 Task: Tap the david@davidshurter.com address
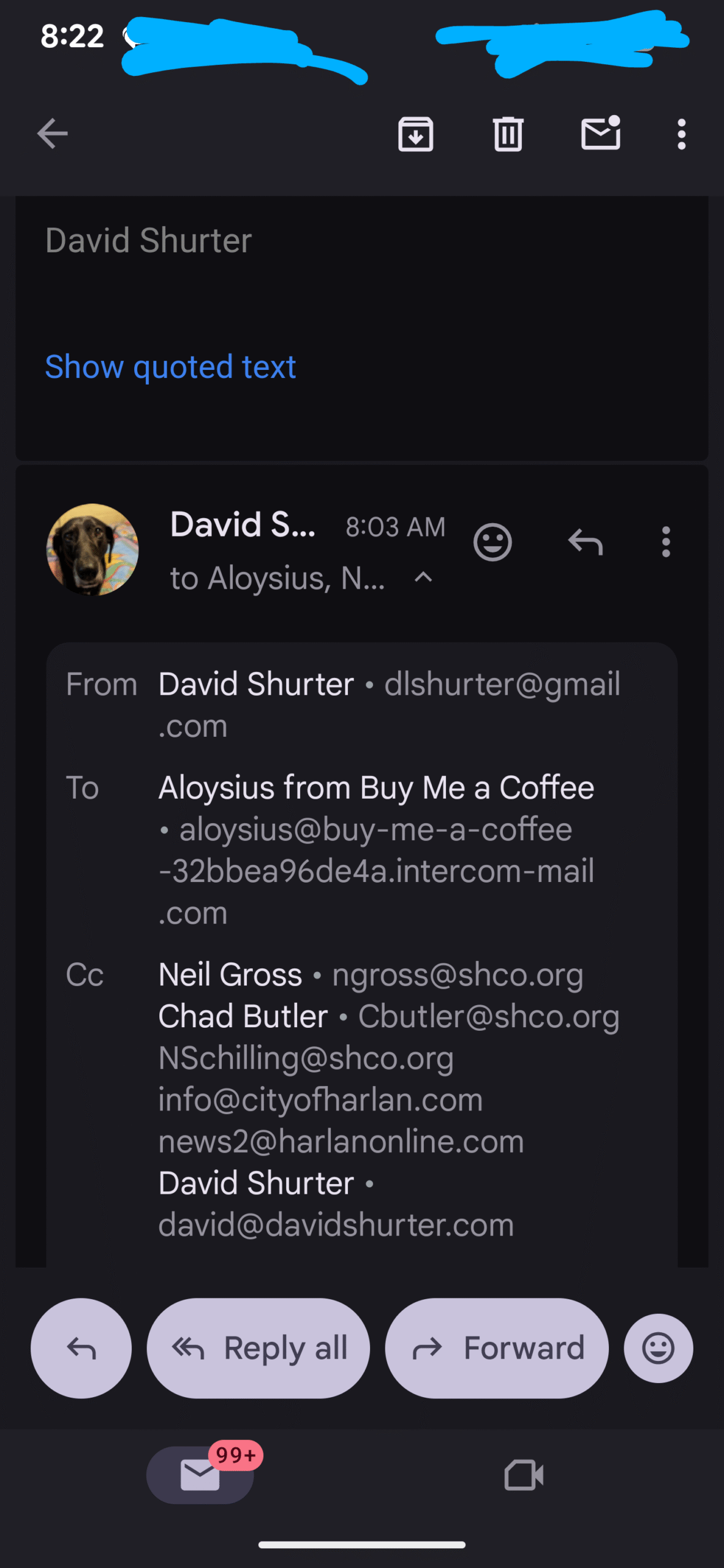tap(336, 1224)
